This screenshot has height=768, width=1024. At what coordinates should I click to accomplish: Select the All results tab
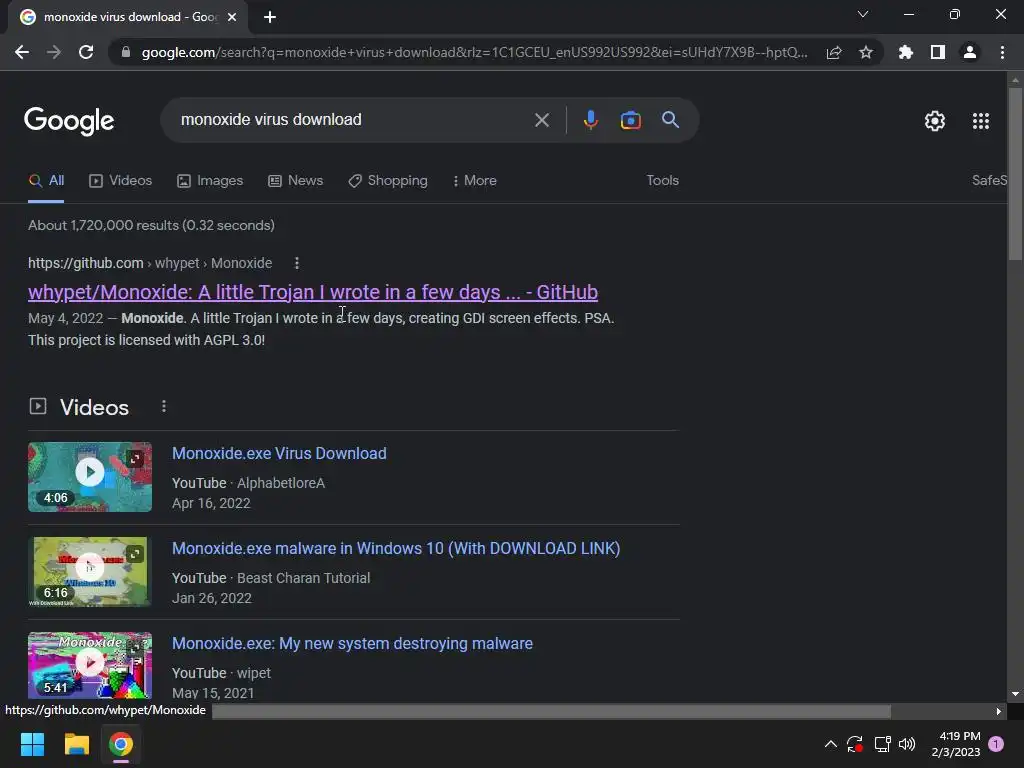coord(46,181)
